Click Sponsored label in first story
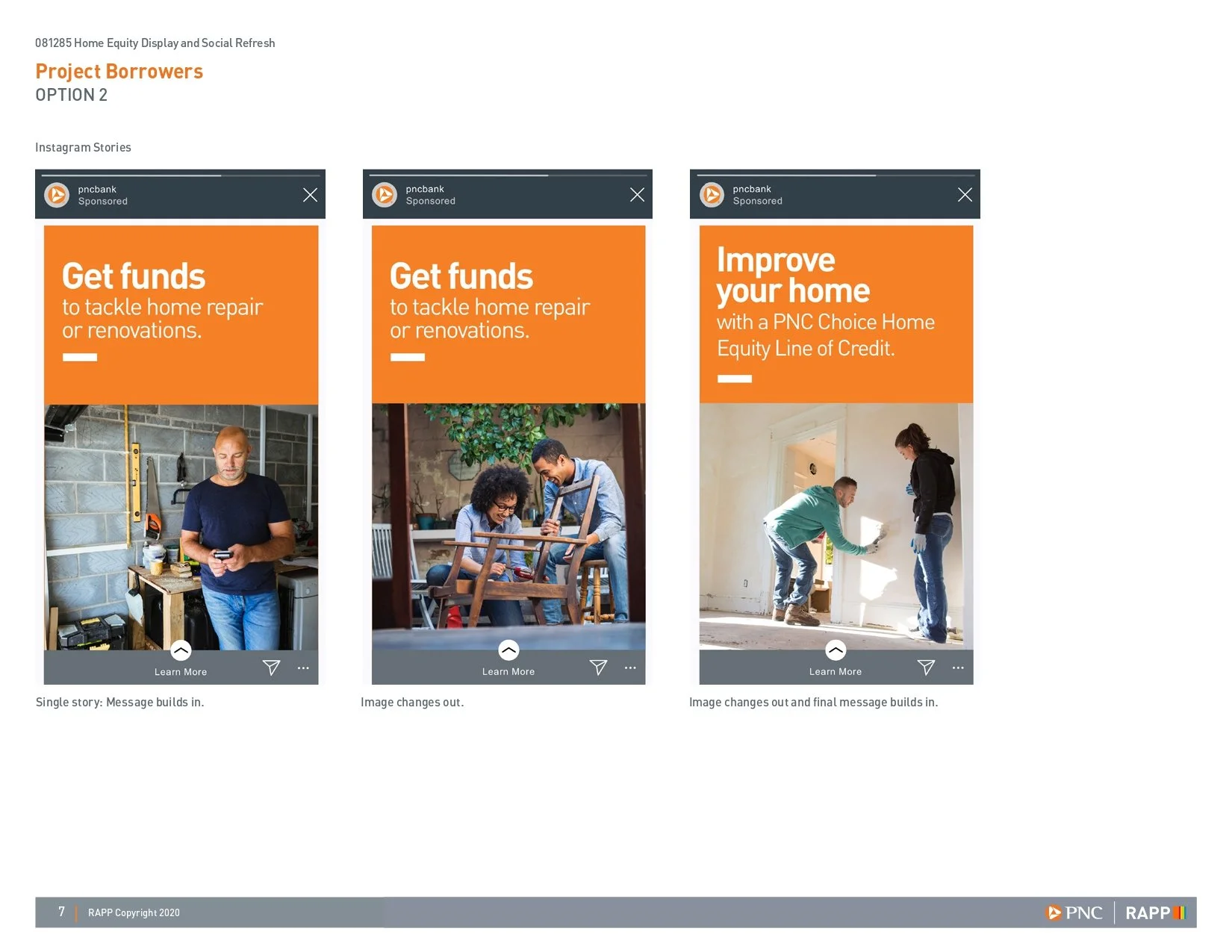Image resolution: width=1232 pixels, height=952 pixels. pyautogui.click(x=103, y=202)
